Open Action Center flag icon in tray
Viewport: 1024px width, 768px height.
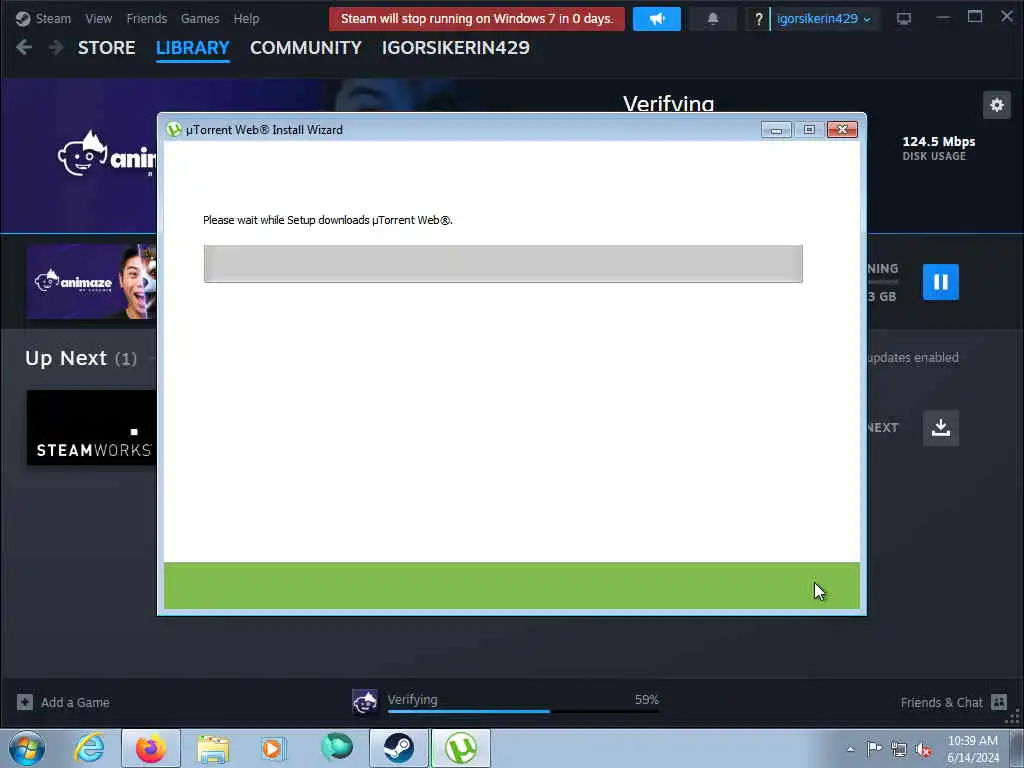(874, 748)
